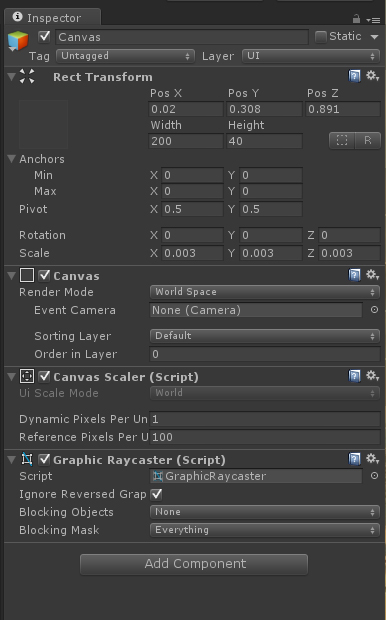Click Anchors Min X field
The height and width of the screenshot is (620, 386).
tap(192, 175)
